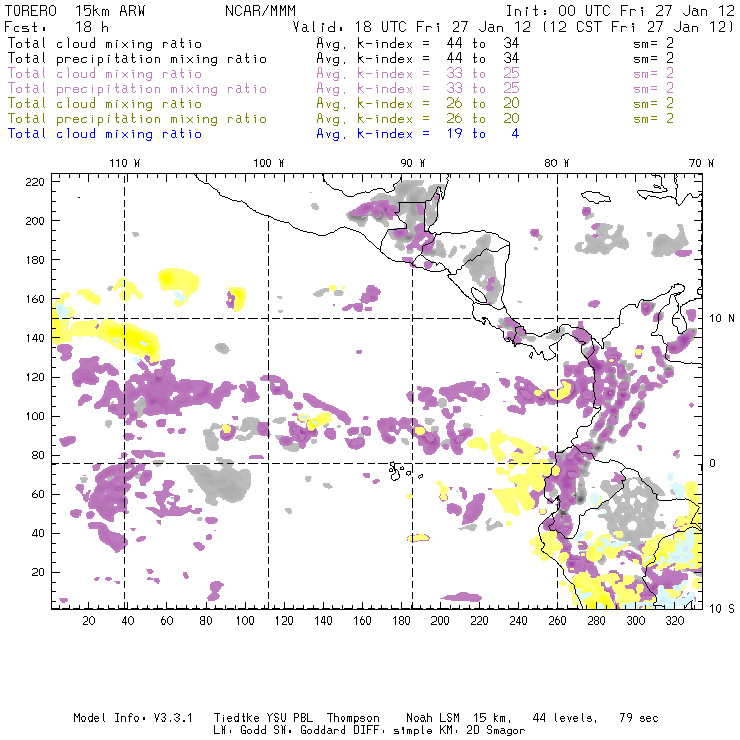Click vertical axis tick label "80"

[x=38, y=455]
